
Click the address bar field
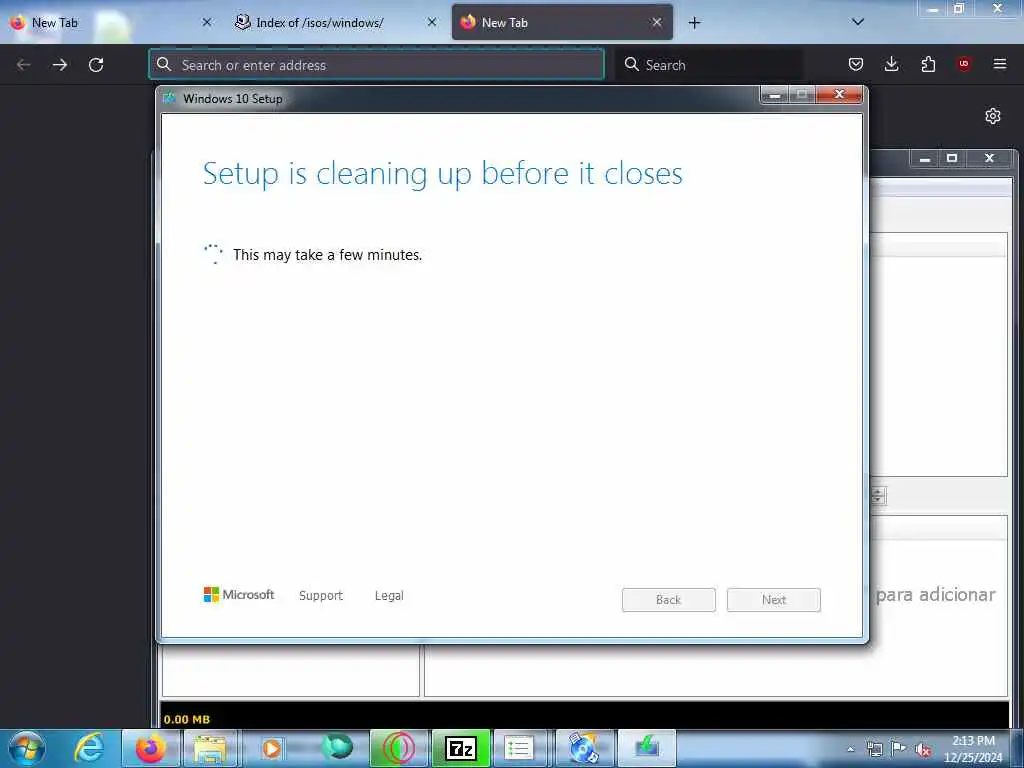tap(376, 65)
